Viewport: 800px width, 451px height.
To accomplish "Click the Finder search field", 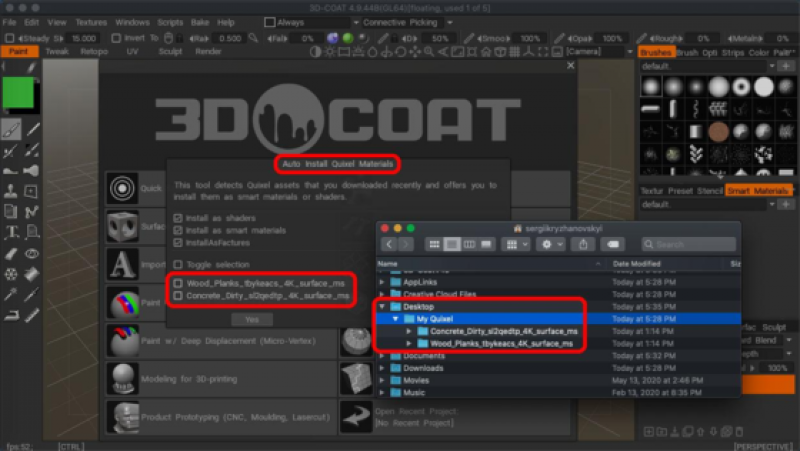I will click(x=689, y=244).
